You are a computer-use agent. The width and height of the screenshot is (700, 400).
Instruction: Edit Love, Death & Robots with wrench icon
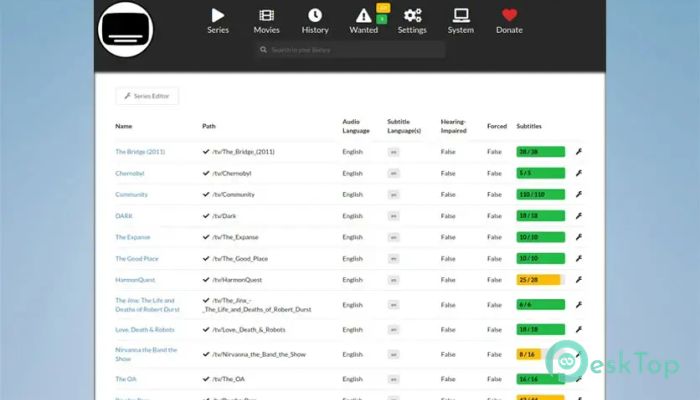pos(579,329)
